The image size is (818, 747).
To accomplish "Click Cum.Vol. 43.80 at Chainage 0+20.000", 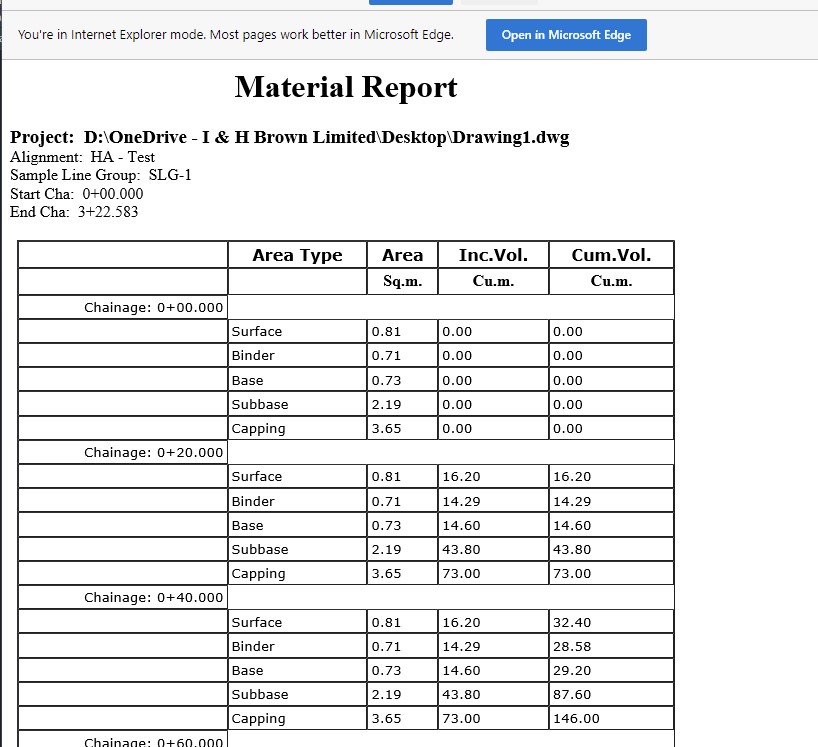I will (x=572, y=549).
